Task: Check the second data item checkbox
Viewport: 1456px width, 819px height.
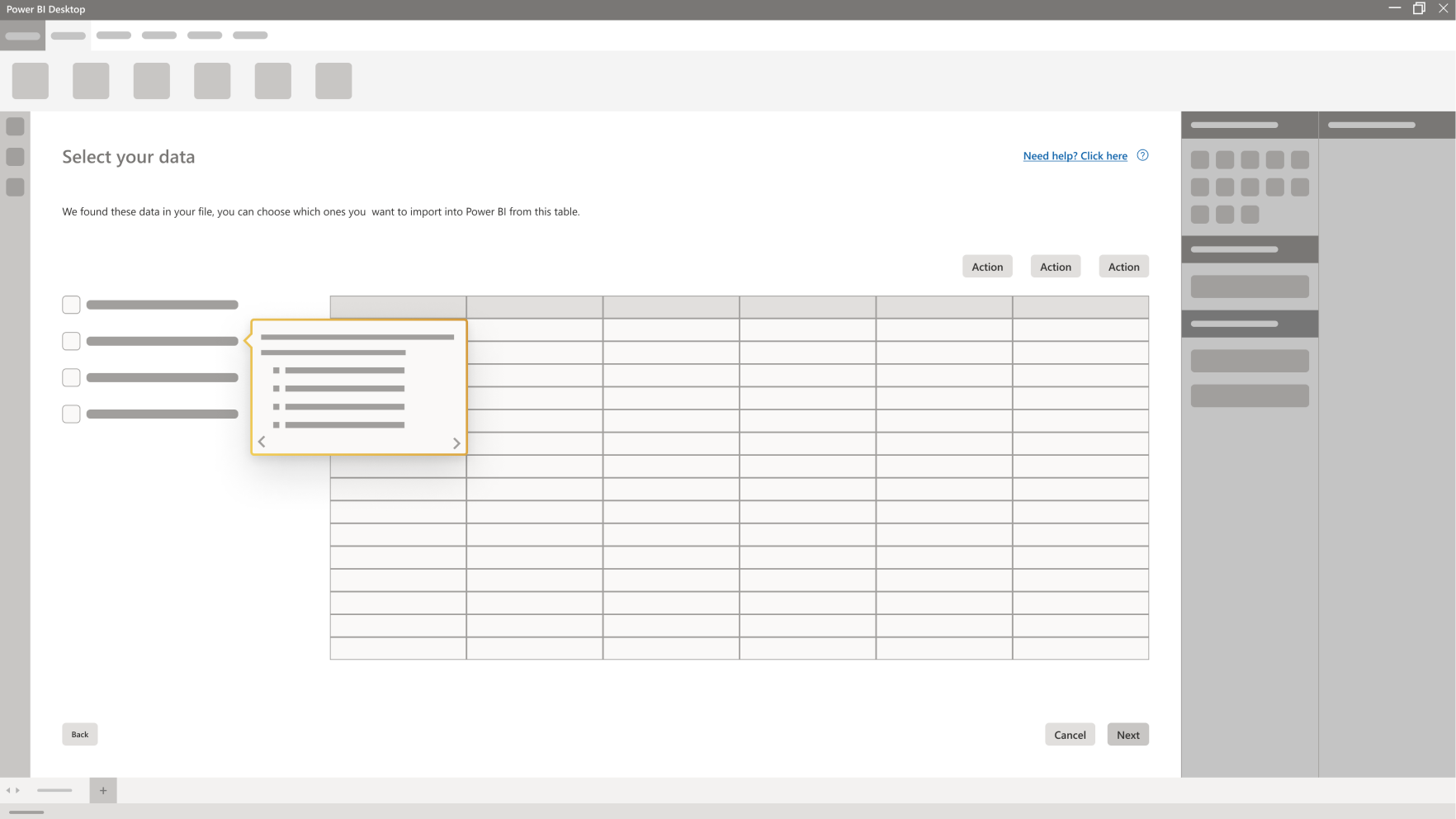Action: point(72,341)
